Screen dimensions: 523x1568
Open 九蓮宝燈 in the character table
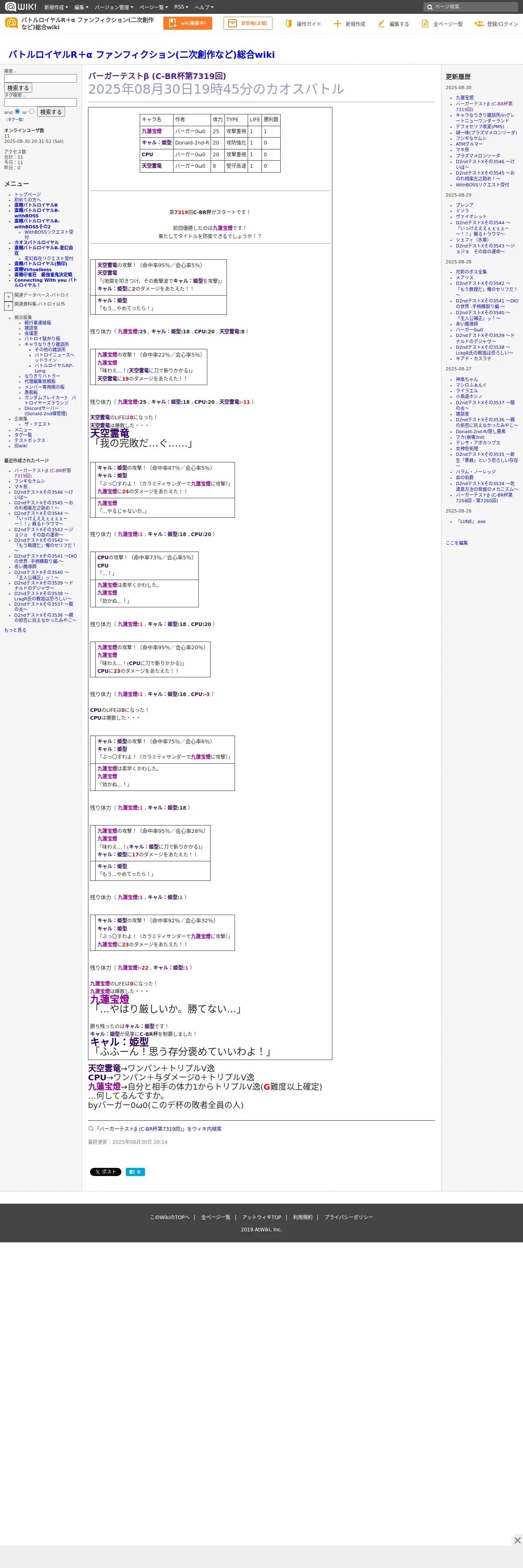coord(152,131)
